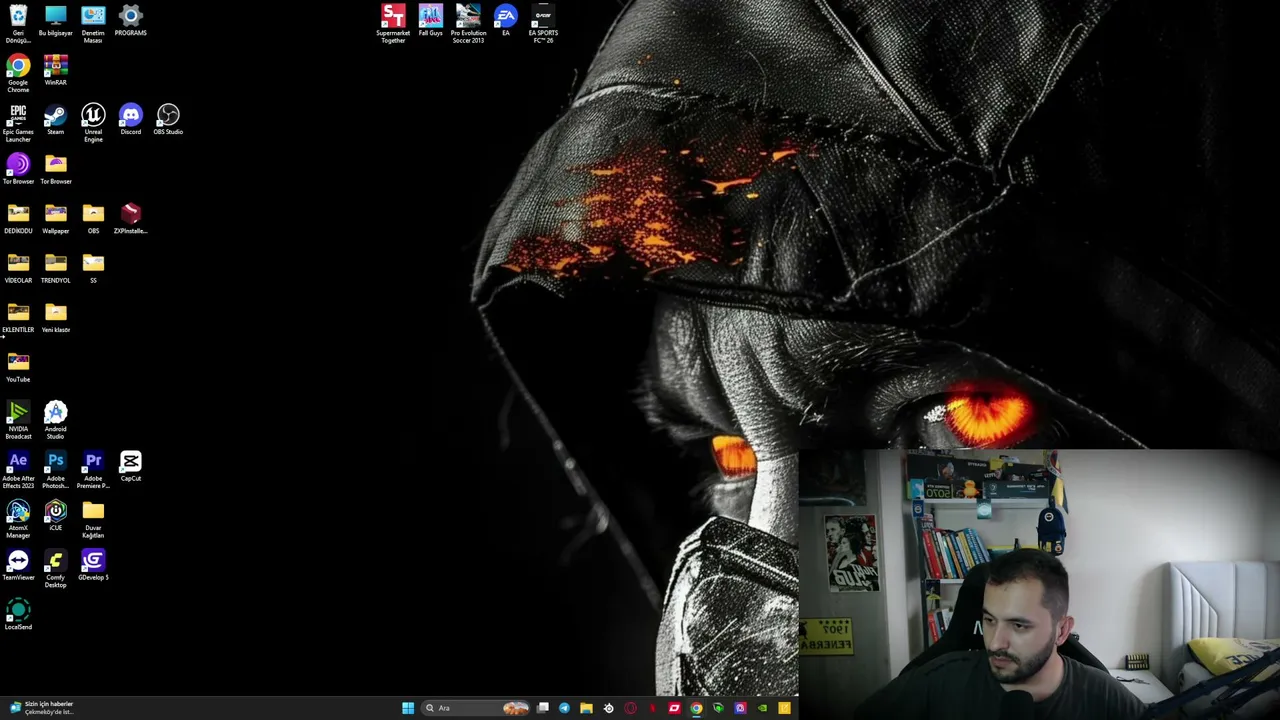The image size is (1280, 720).
Task: Open the Bu bilgisayar desktop icon
Action: pyautogui.click(x=56, y=21)
